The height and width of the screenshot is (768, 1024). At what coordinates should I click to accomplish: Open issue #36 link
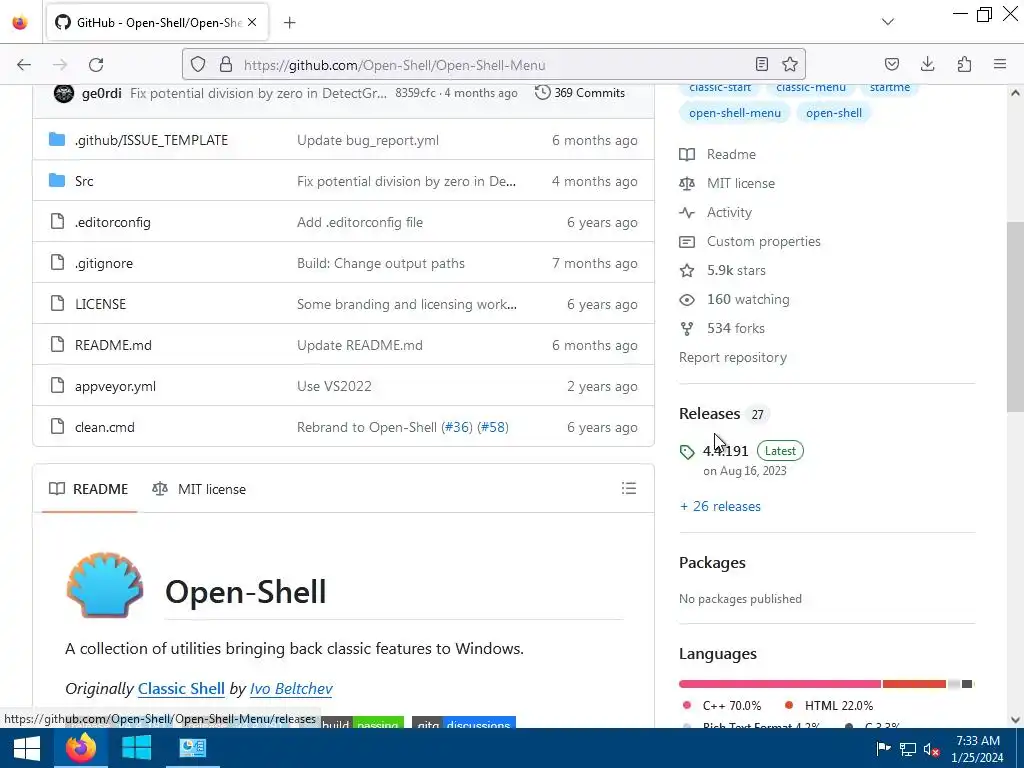(x=457, y=428)
